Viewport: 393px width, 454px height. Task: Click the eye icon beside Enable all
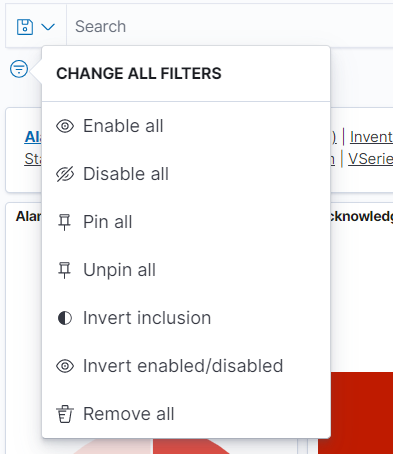(x=65, y=126)
